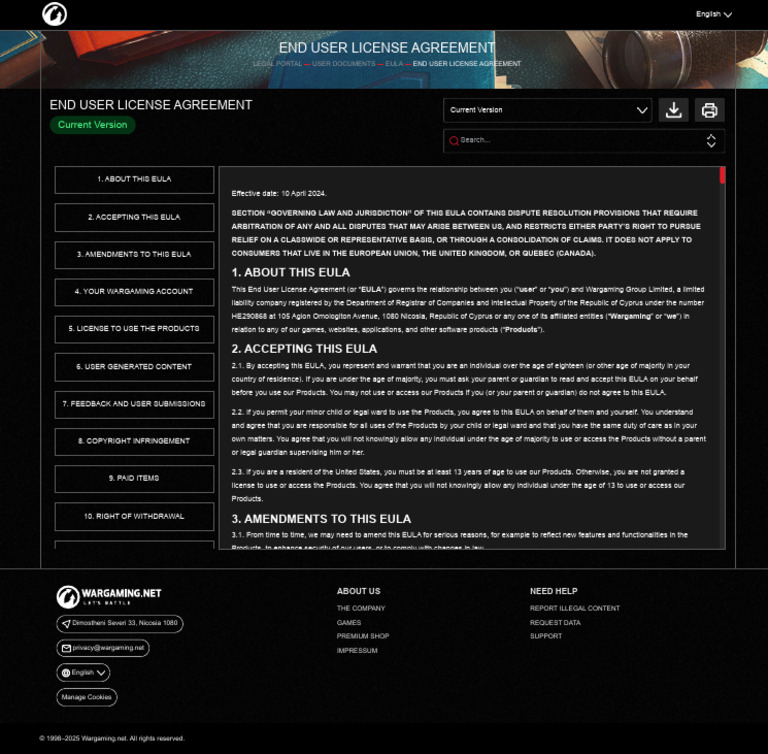Open User Documents breadcrumb link
The image size is (768, 754).
(343, 64)
